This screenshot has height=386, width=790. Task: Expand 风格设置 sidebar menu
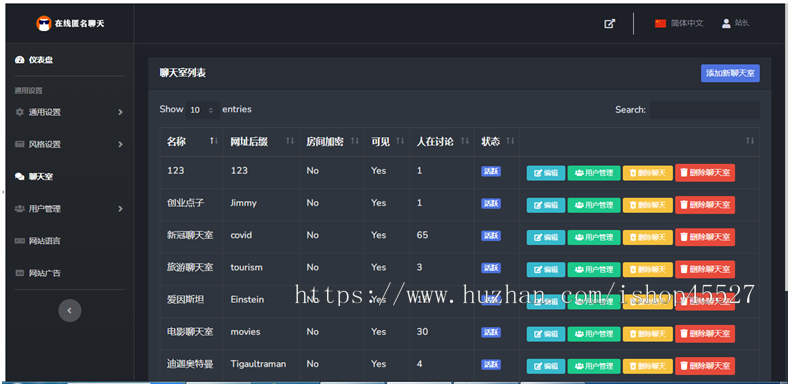pos(69,144)
